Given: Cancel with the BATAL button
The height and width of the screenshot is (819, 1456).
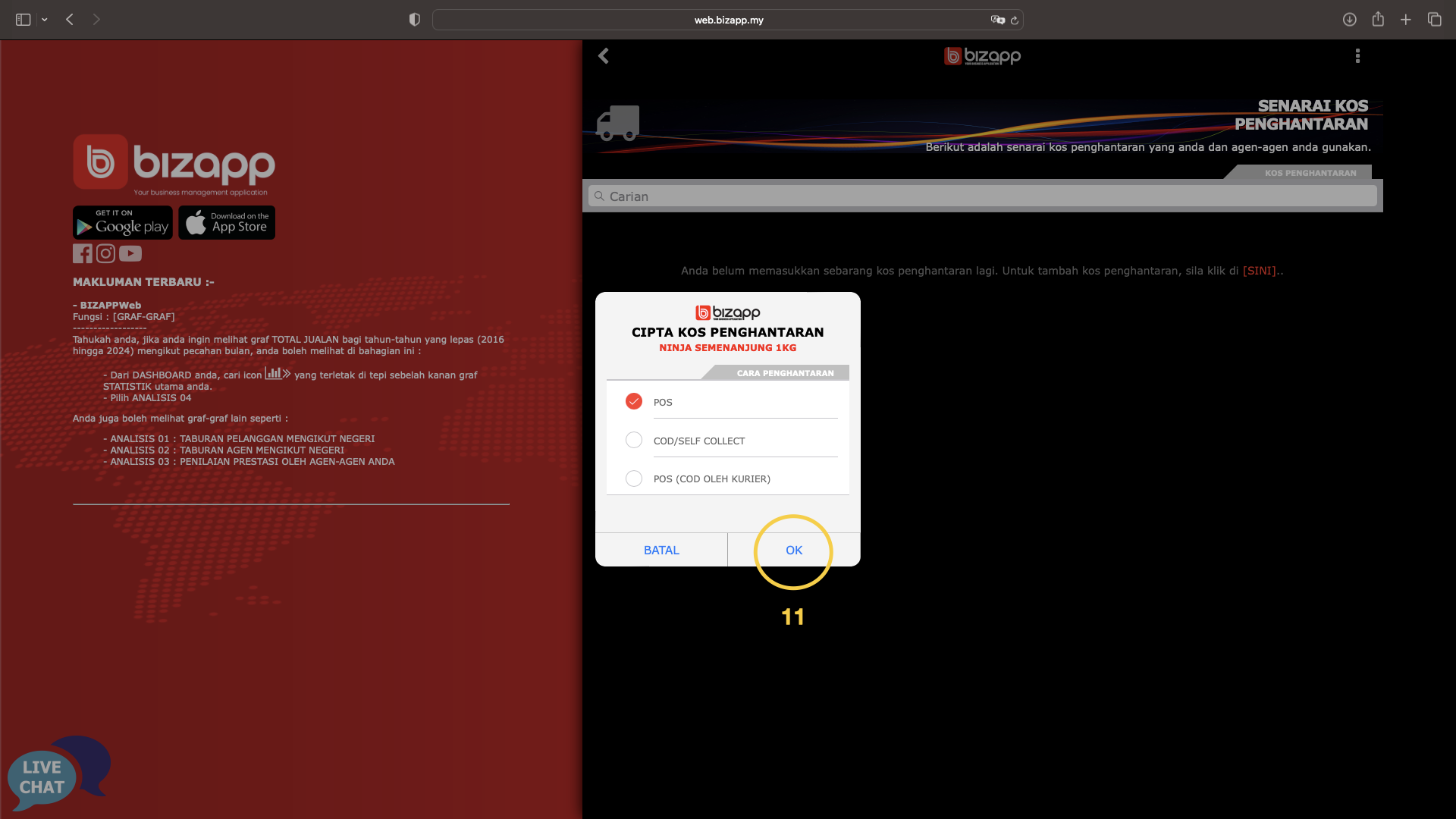Looking at the screenshot, I should click(661, 550).
